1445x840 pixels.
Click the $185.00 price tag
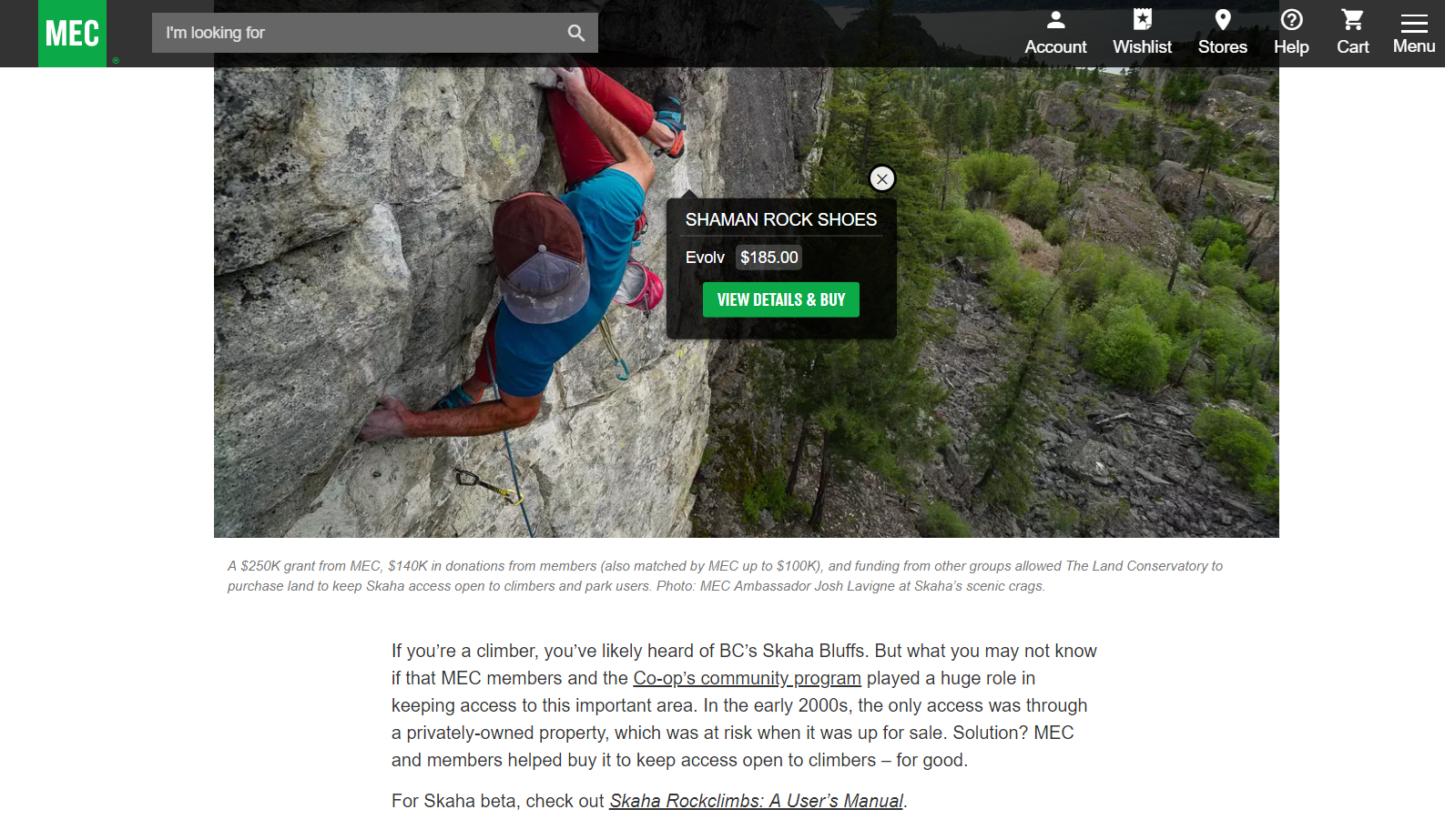768,258
